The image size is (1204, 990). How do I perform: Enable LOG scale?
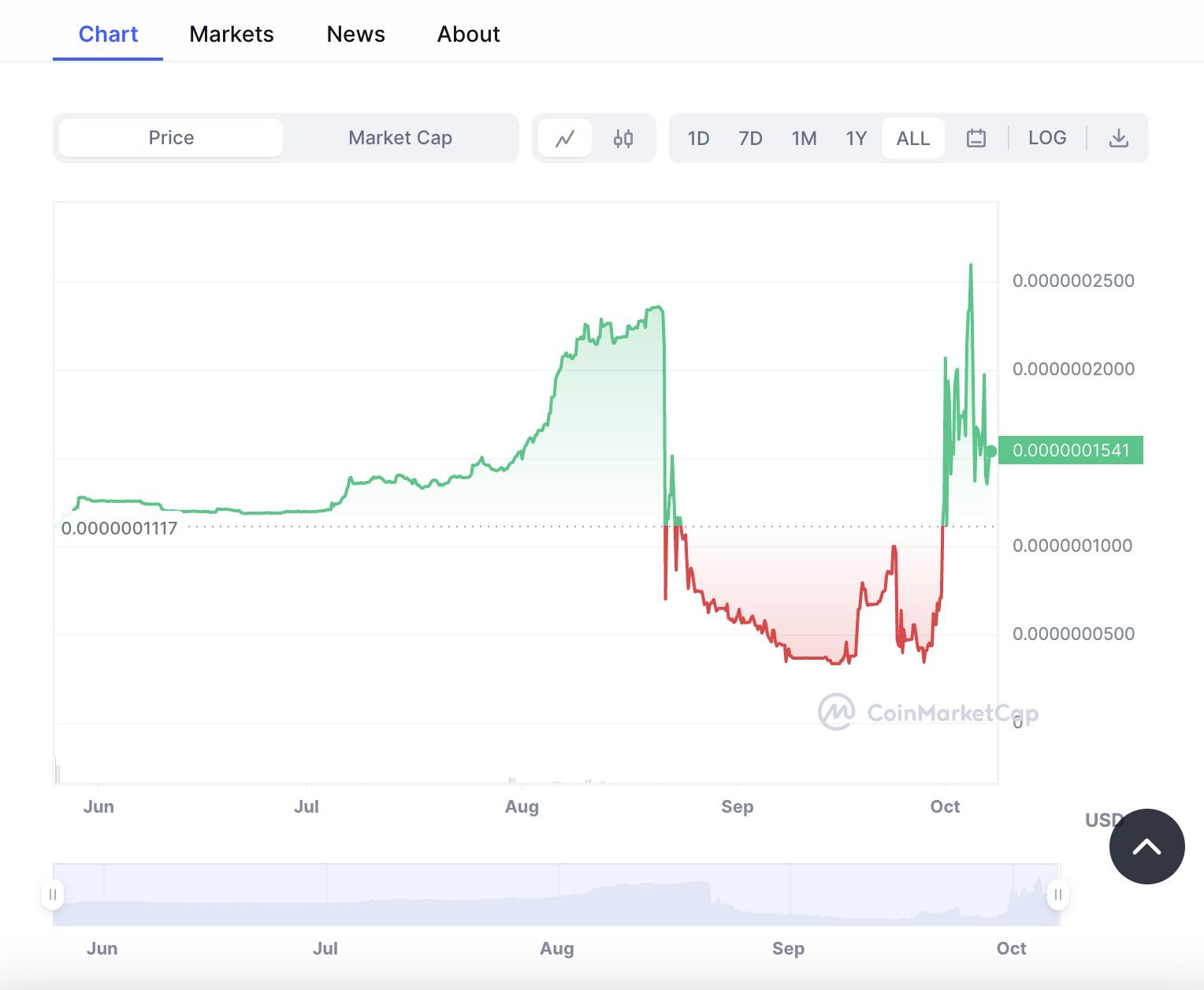click(x=1047, y=138)
